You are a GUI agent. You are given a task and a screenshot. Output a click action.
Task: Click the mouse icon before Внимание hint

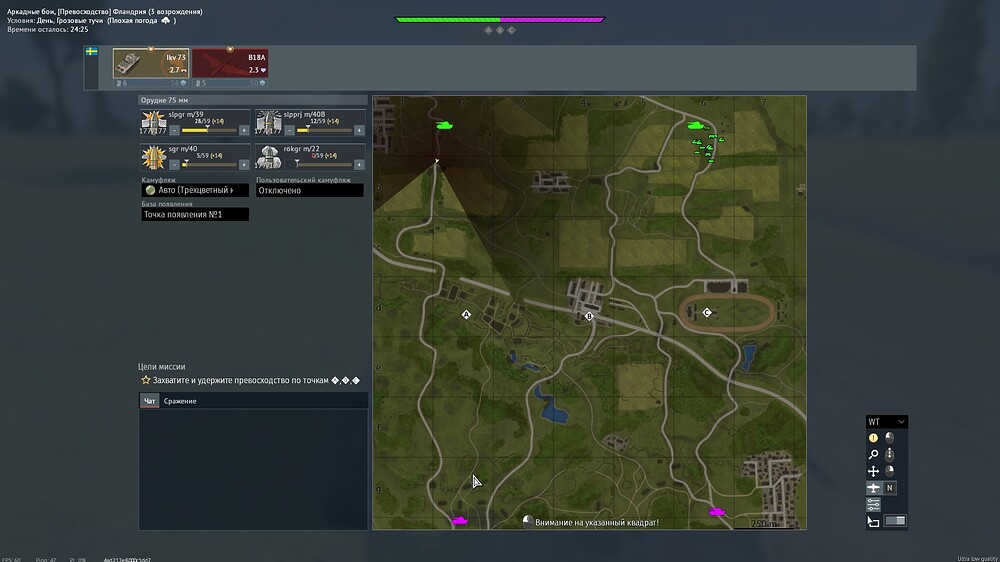pyautogui.click(x=527, y=522)
